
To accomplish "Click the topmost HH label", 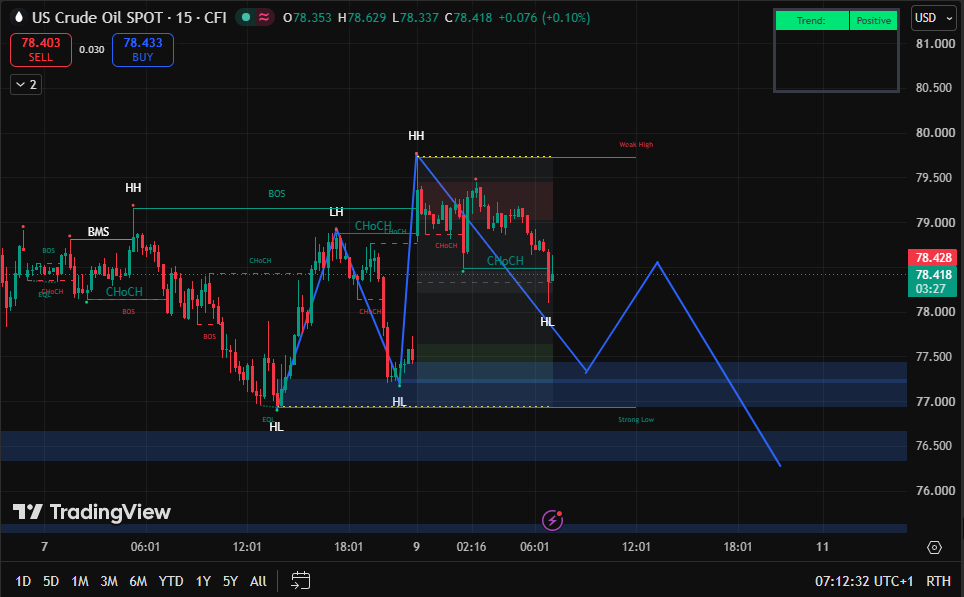I will (416, 136).
